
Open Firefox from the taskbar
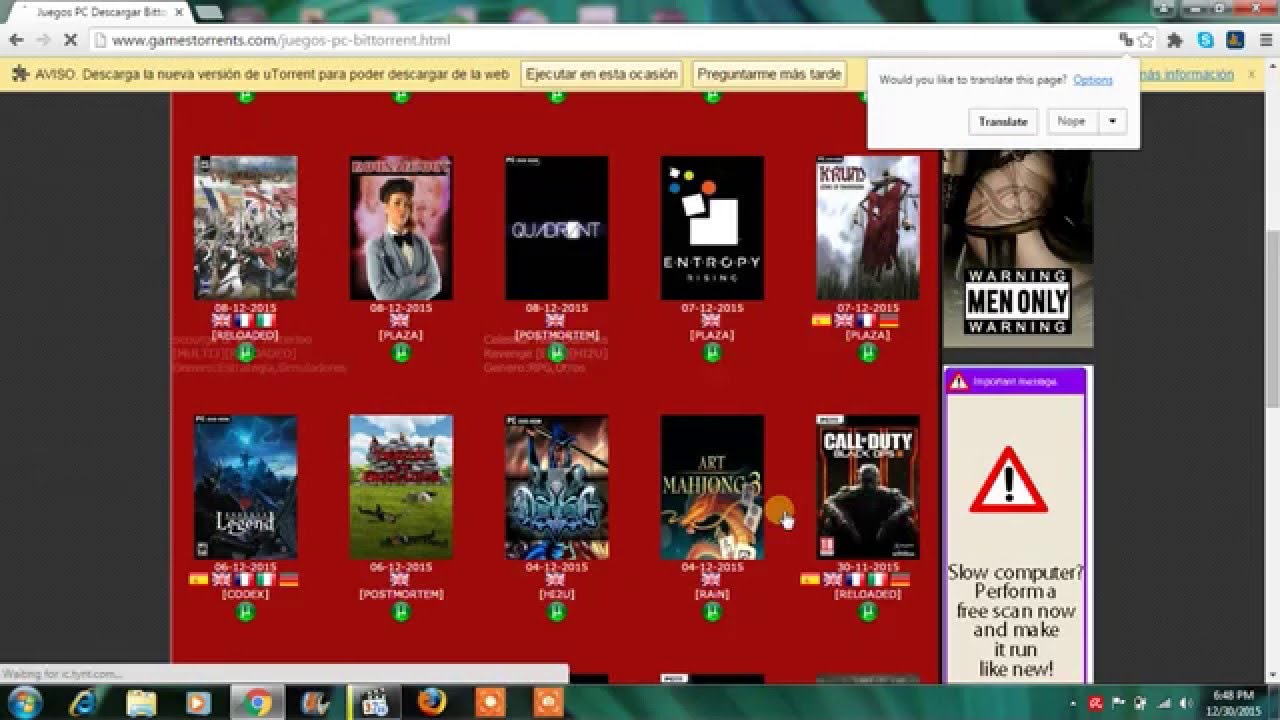point(431,703)
